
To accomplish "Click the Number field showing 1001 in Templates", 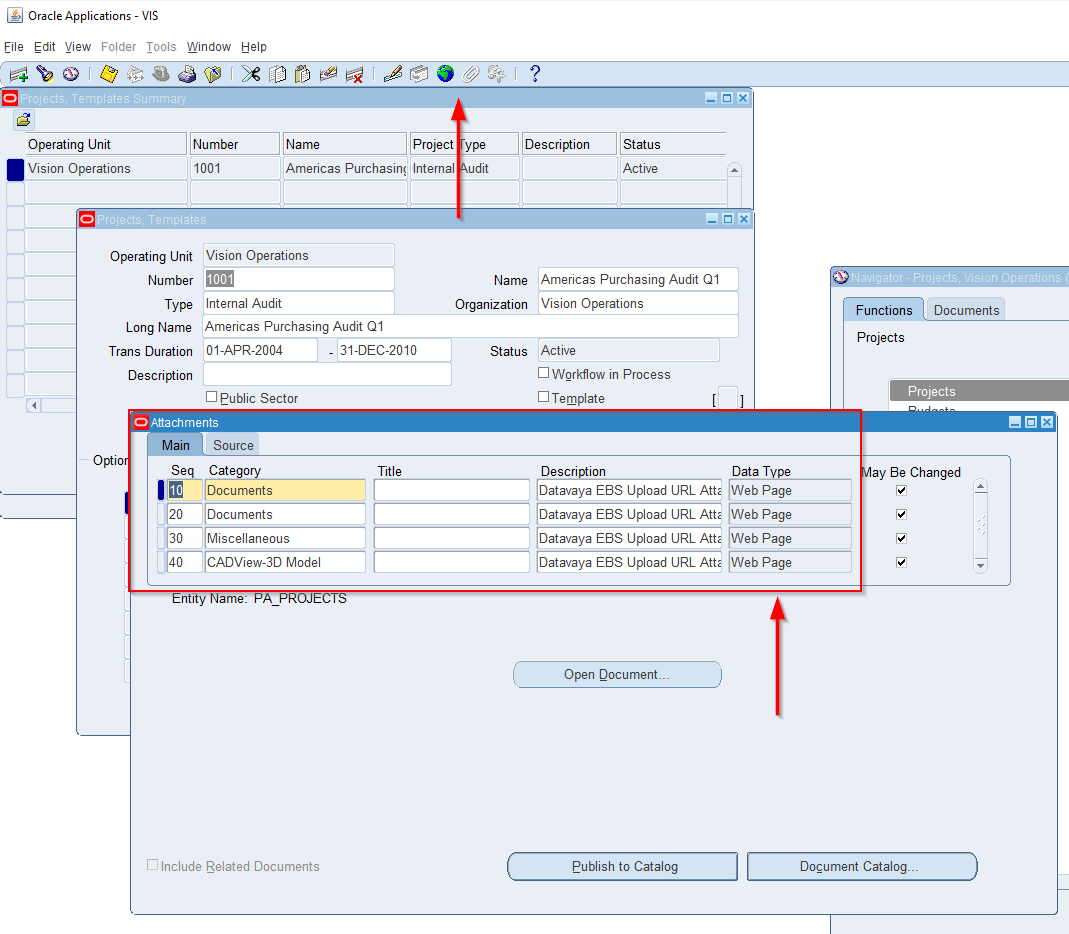I will coord(299,279).
